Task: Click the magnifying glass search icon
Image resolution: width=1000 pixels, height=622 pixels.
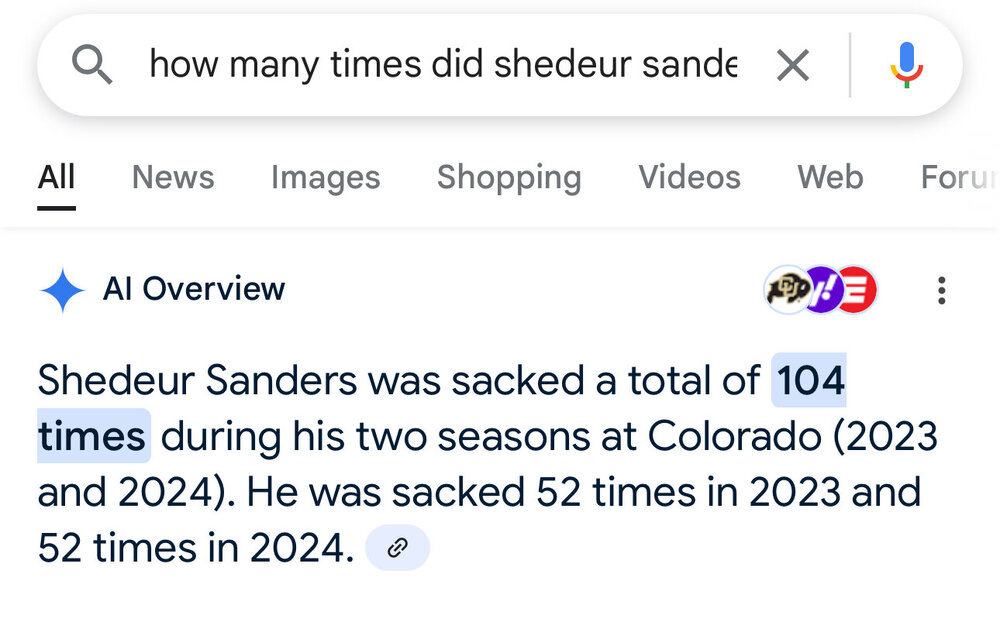Action: click(92, 65)
